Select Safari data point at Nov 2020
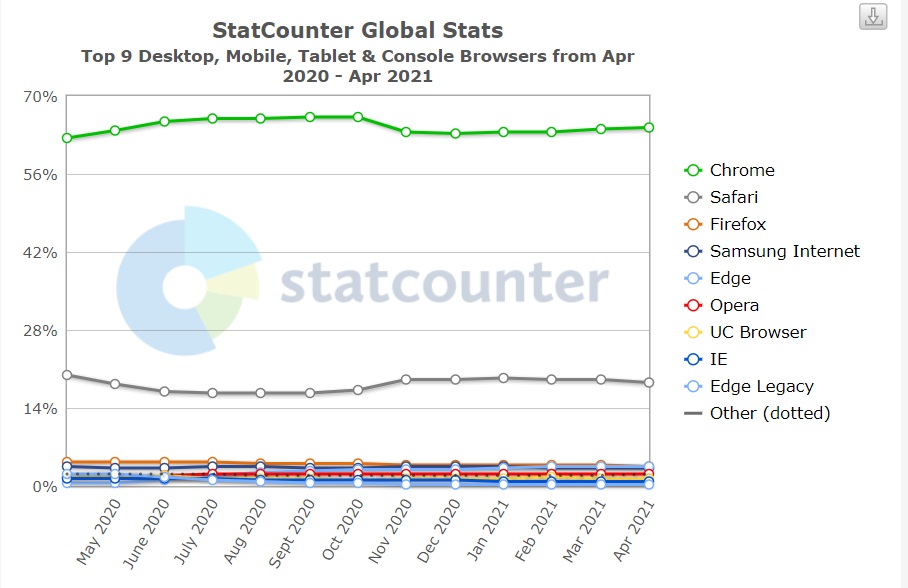Viewport: 908px width, 588px height. [406, 380]
